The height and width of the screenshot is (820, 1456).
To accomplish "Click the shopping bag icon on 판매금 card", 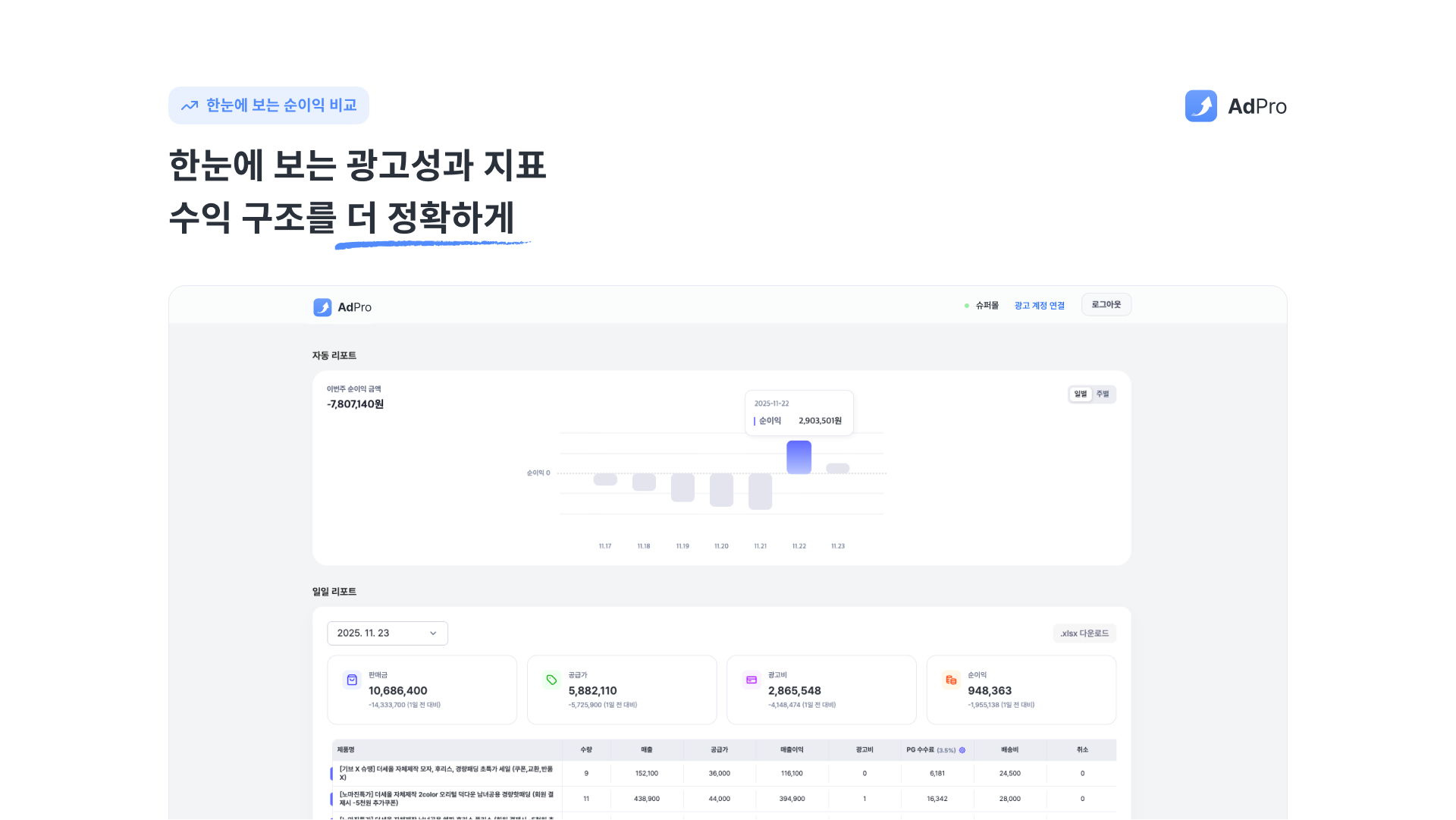I will click(352, 680).
